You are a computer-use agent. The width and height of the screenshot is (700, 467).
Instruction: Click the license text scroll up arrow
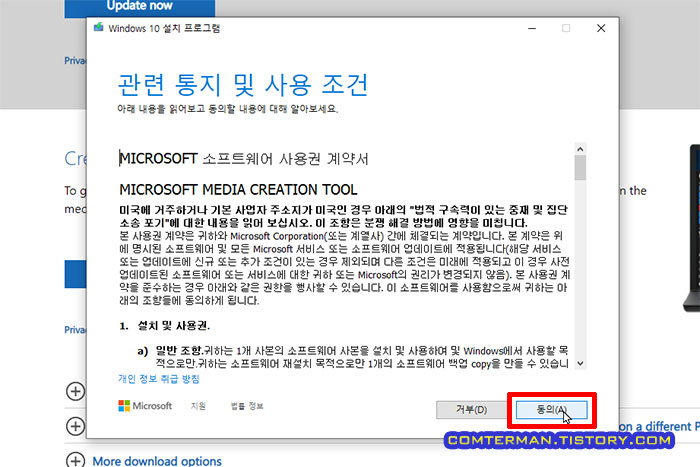click(x=580, y=149)
